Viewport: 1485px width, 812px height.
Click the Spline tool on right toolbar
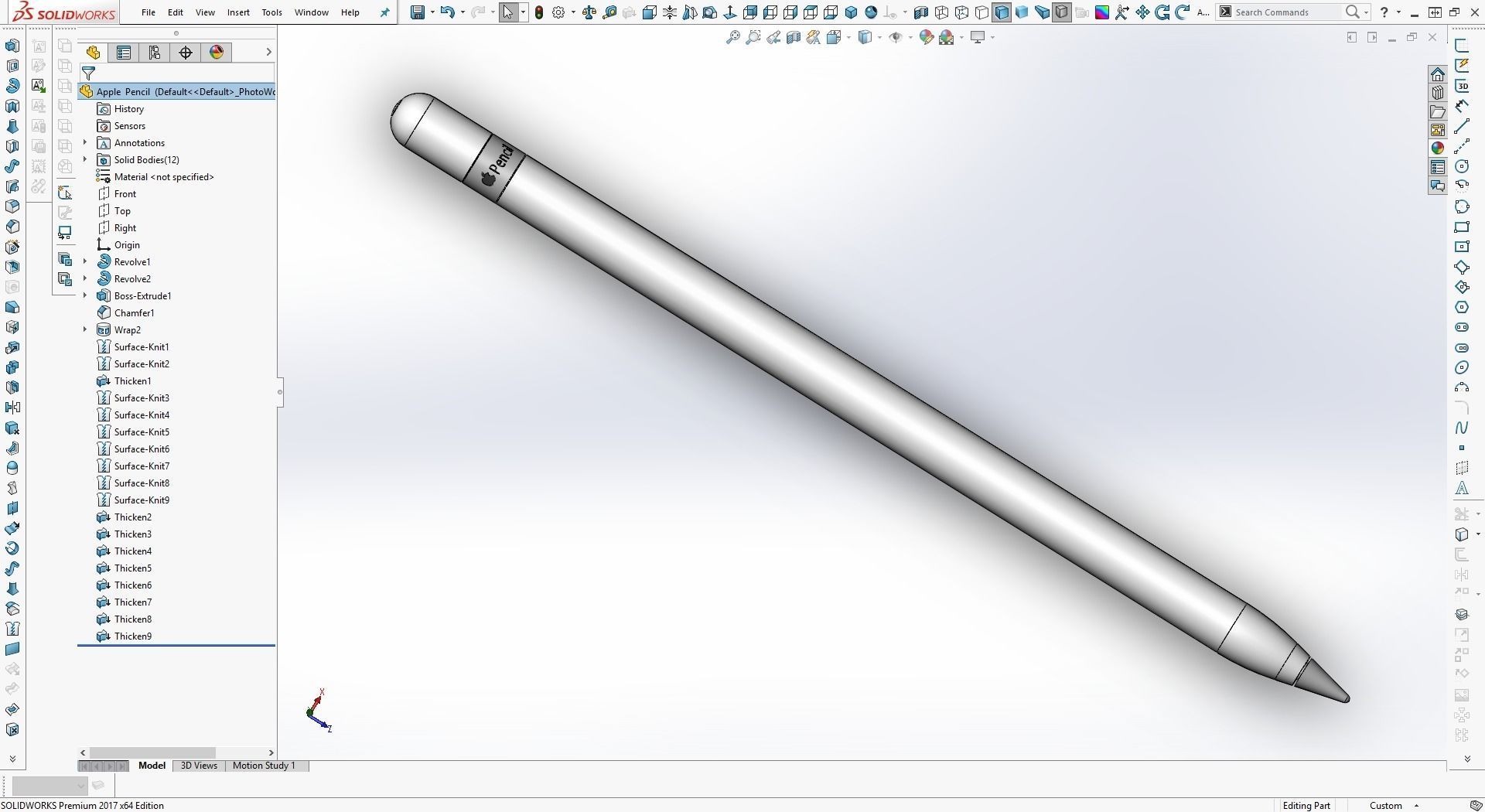point(1462,428)
